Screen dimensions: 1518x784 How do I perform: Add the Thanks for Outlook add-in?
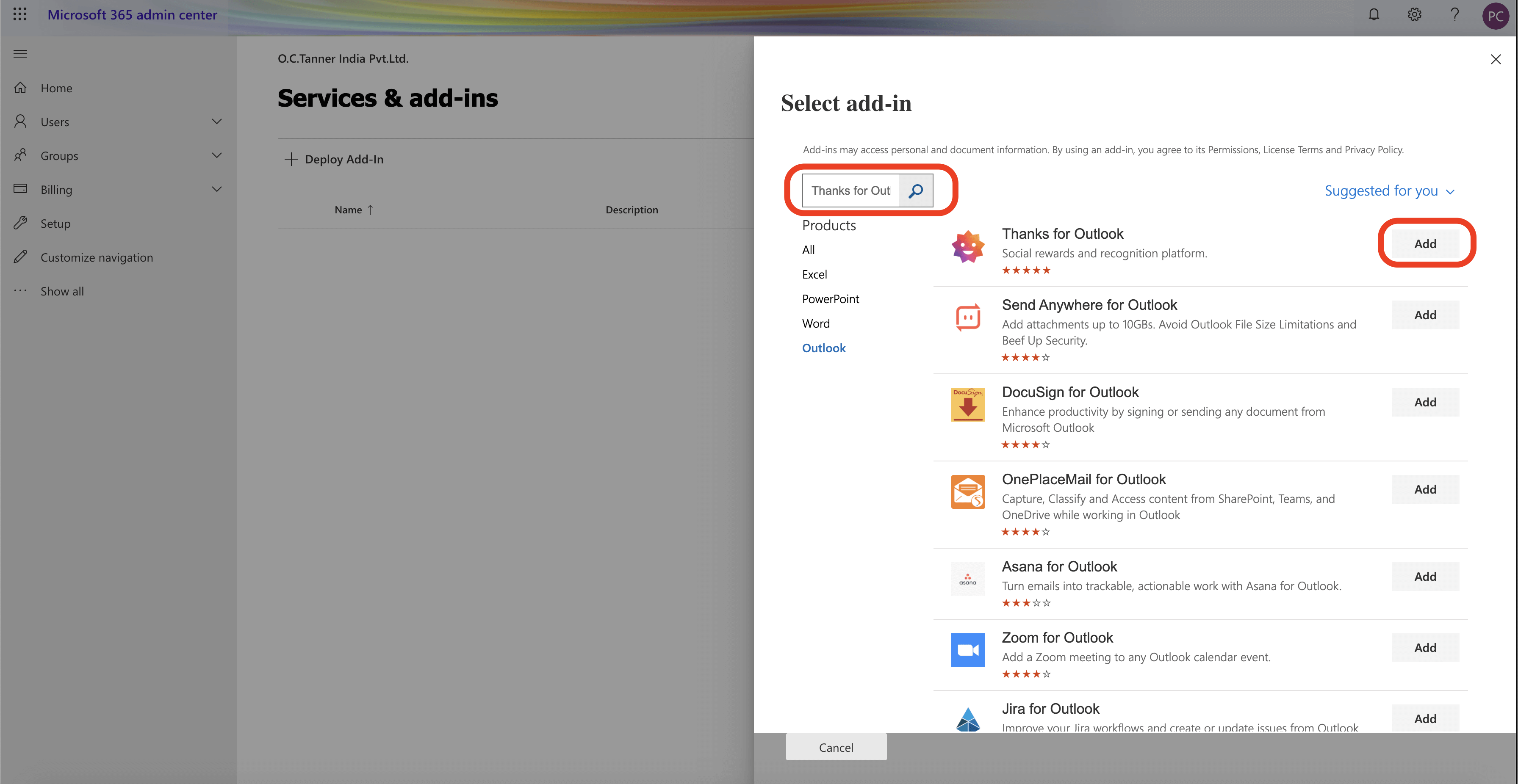[1425, 244]
